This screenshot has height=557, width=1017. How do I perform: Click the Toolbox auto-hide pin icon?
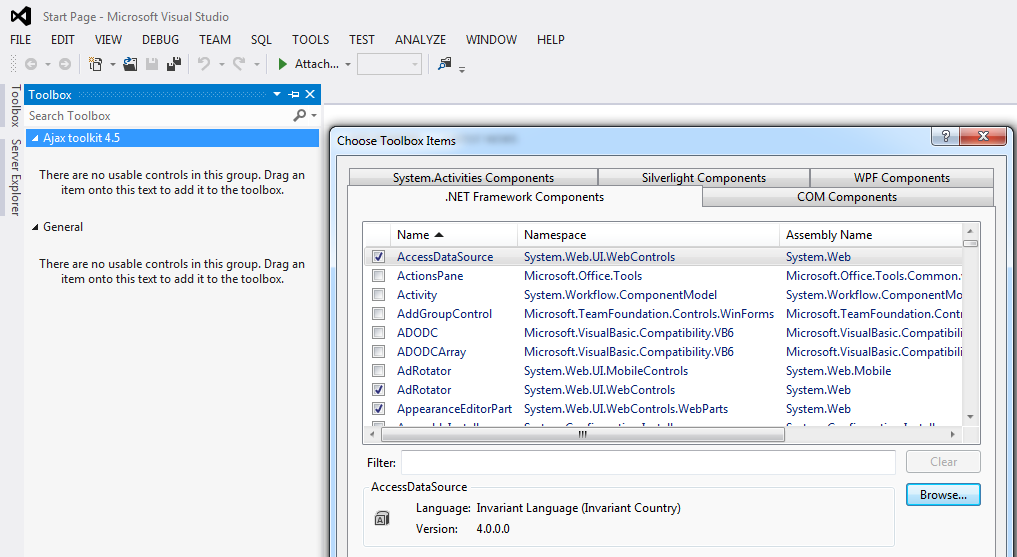(x=294, y=95)
